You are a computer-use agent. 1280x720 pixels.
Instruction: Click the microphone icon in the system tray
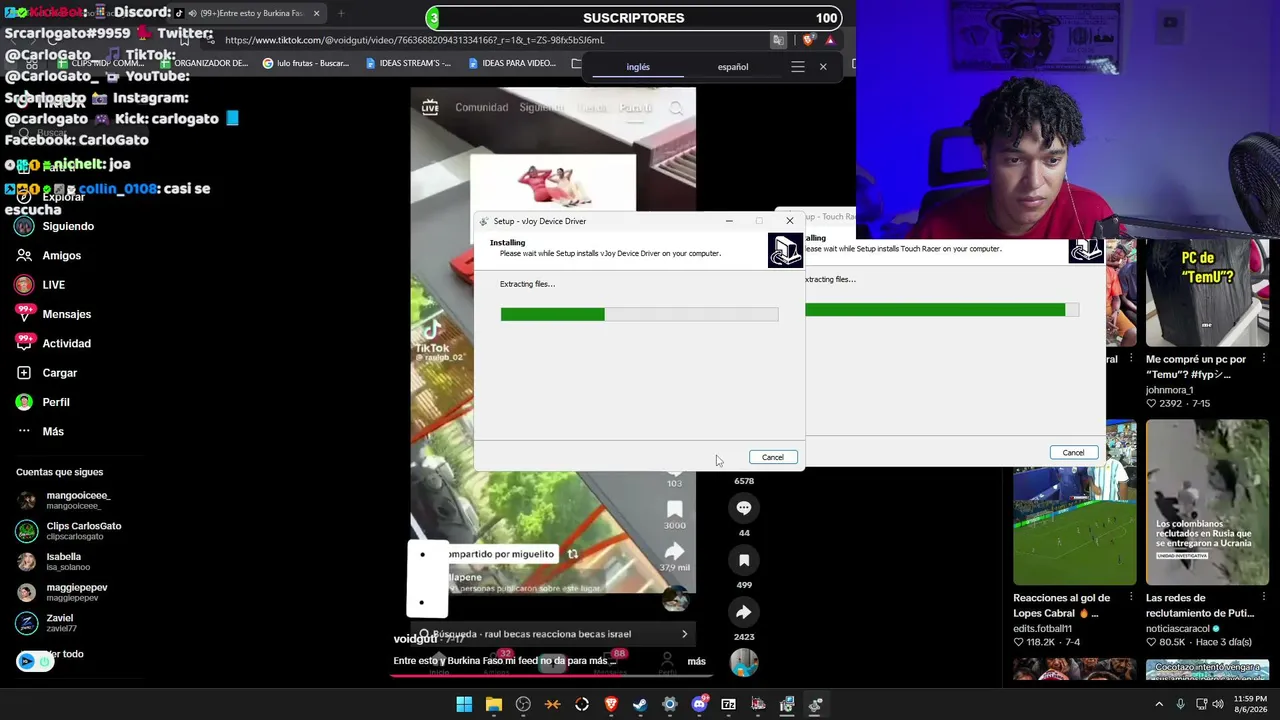coord(1181,704)
